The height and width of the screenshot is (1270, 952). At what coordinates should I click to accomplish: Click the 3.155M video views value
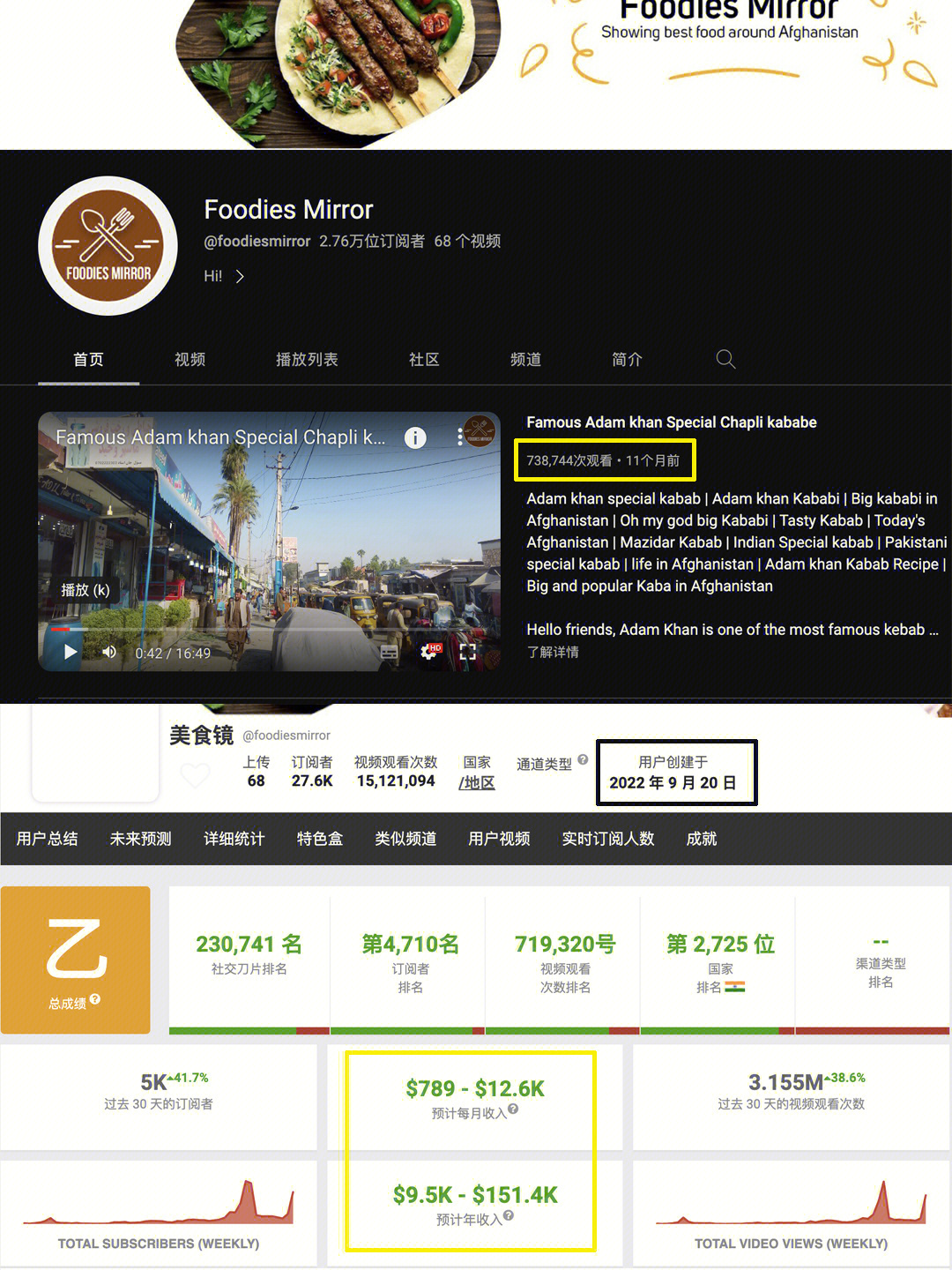pyautogui.click(x=785, y=1082)
